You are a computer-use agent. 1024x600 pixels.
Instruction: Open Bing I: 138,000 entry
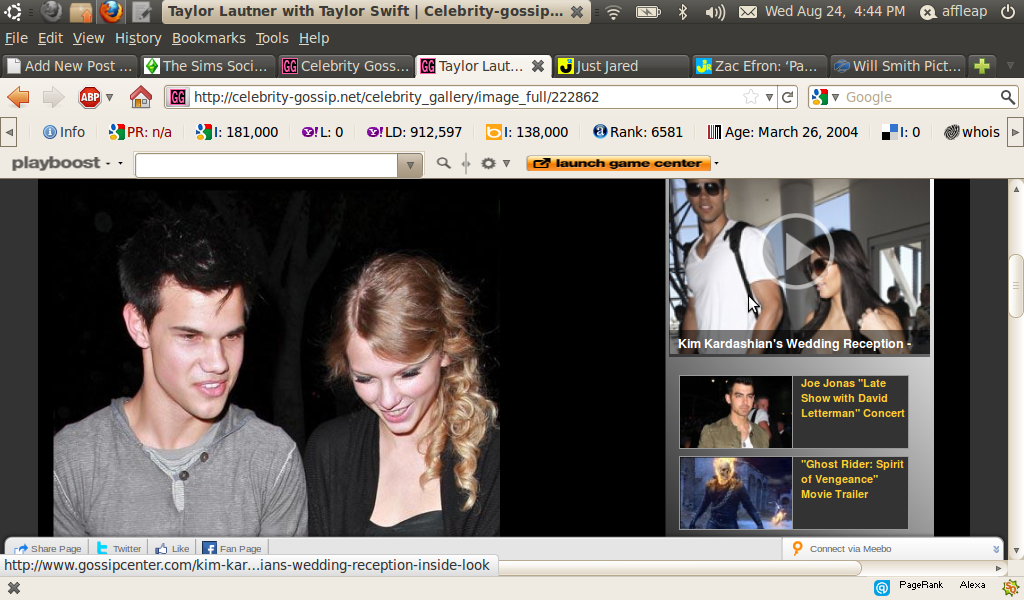(x=527, y=132)
